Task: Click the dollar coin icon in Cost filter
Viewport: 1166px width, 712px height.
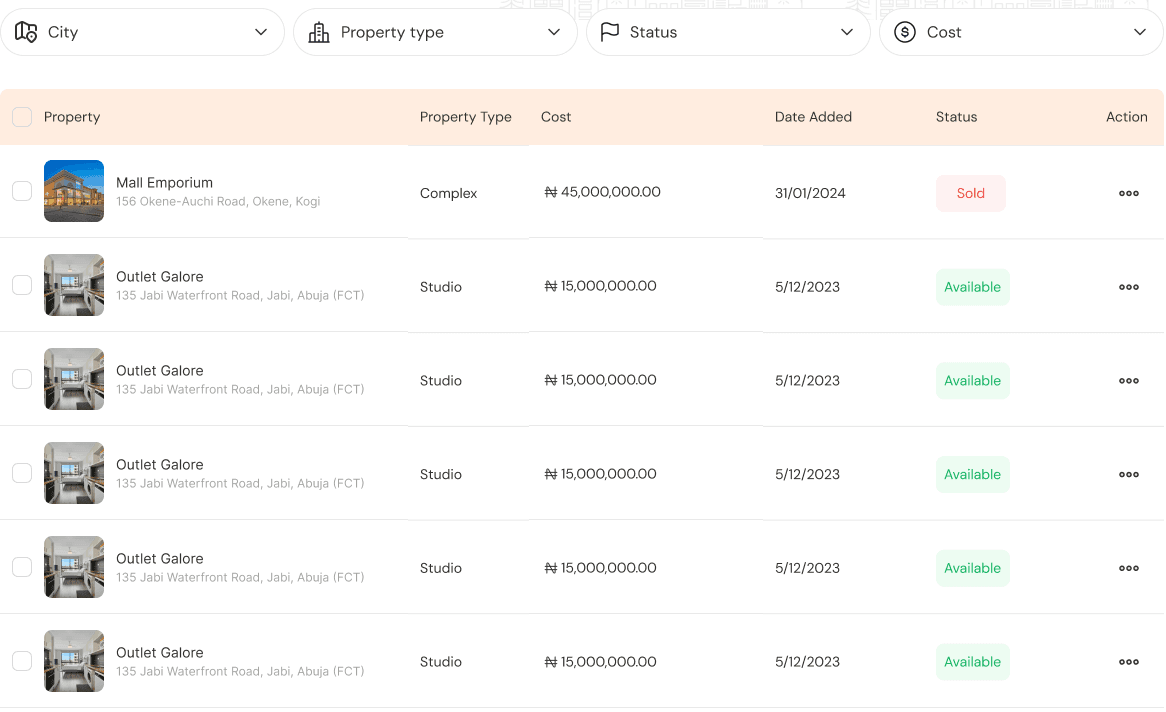Action: (905, 32)
